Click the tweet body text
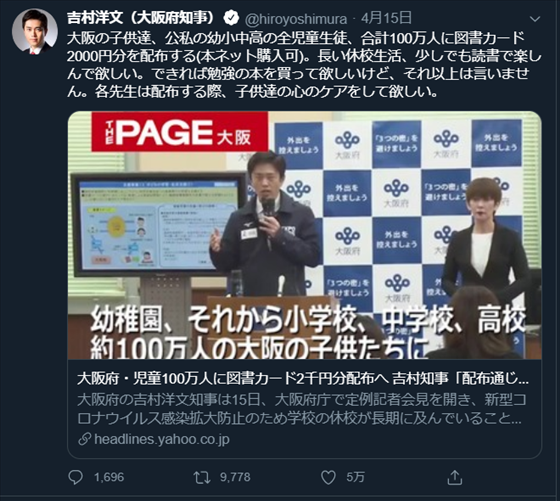Image resolution: width=560 pixels, height=501 pixels. (x=304, y=65)
